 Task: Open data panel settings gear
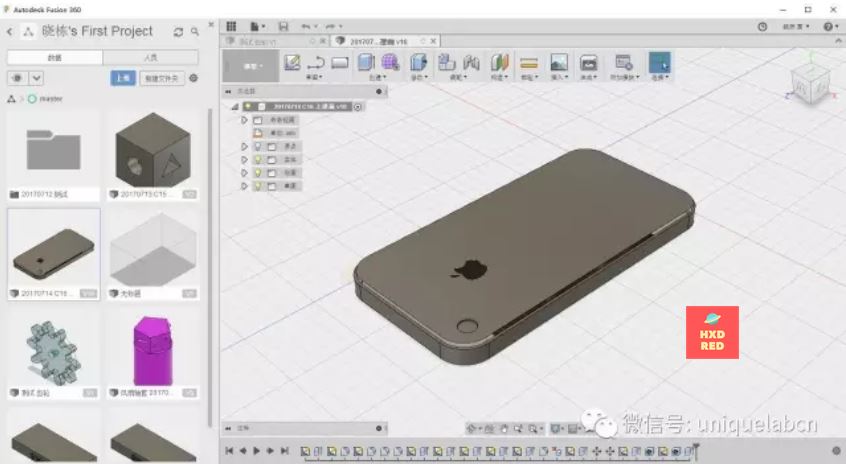pyautogui.click(x=194, y=78)
